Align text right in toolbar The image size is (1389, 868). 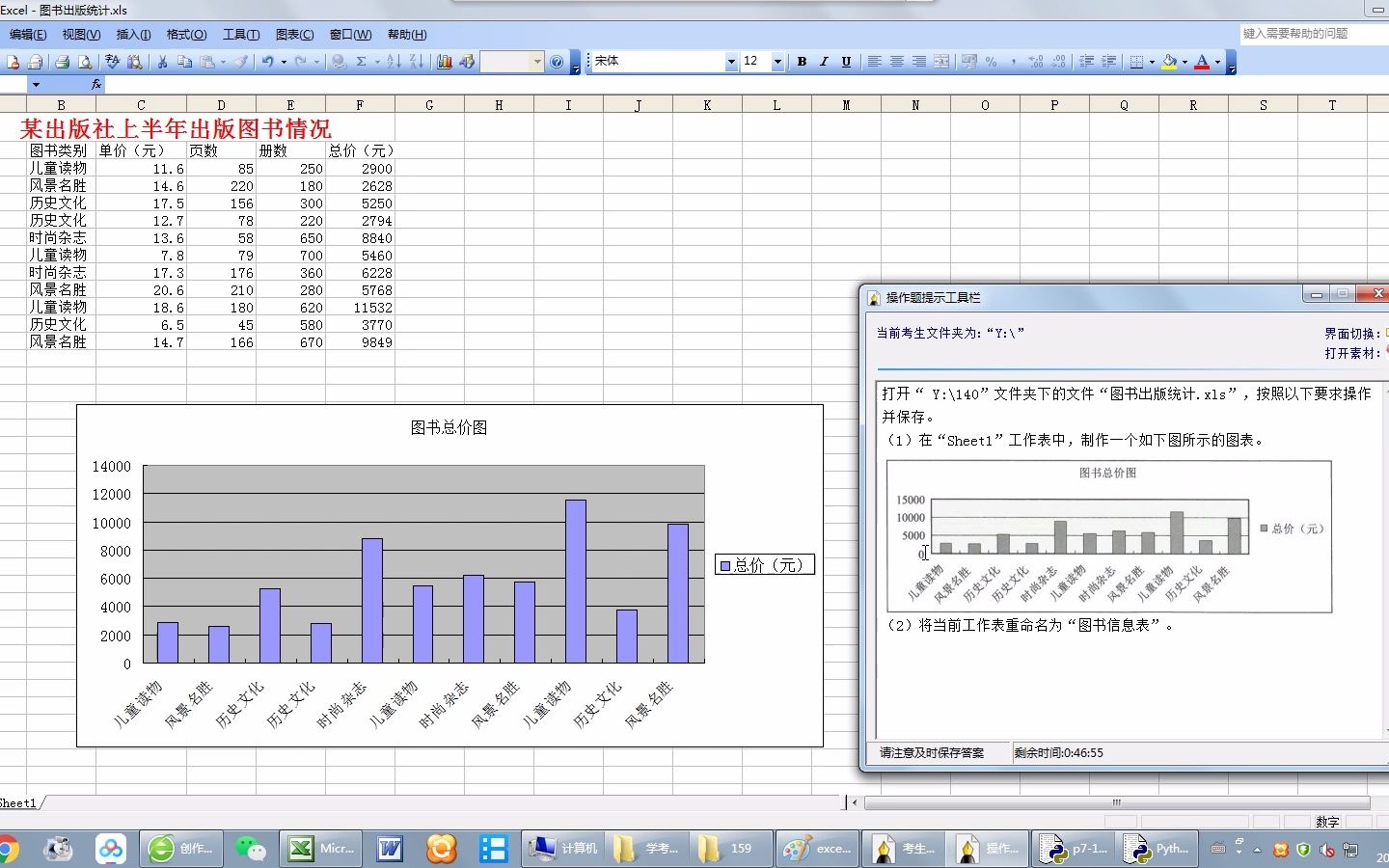tap(919, 62)
